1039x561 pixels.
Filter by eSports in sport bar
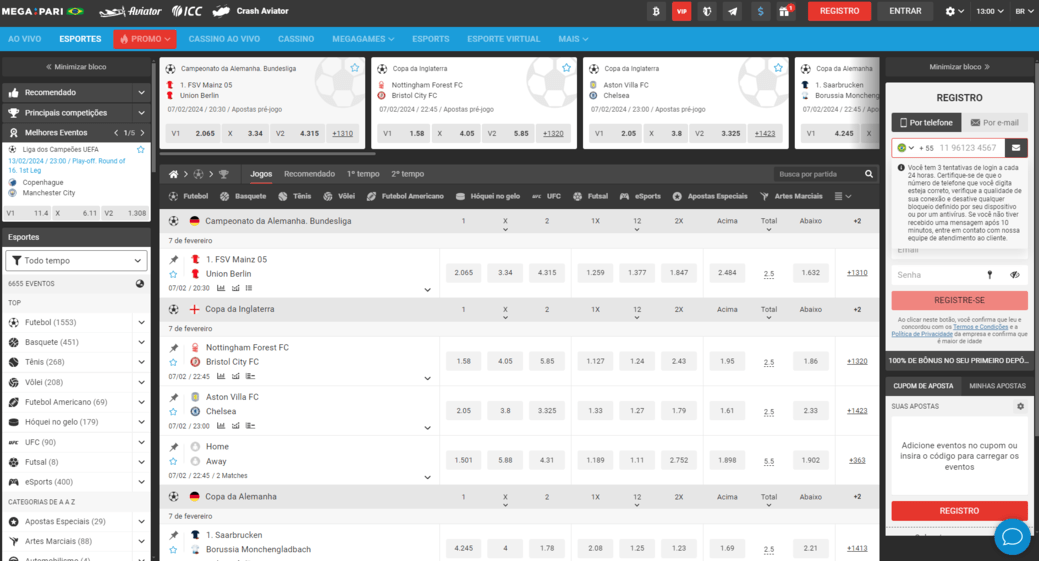[x=640, y=196]
